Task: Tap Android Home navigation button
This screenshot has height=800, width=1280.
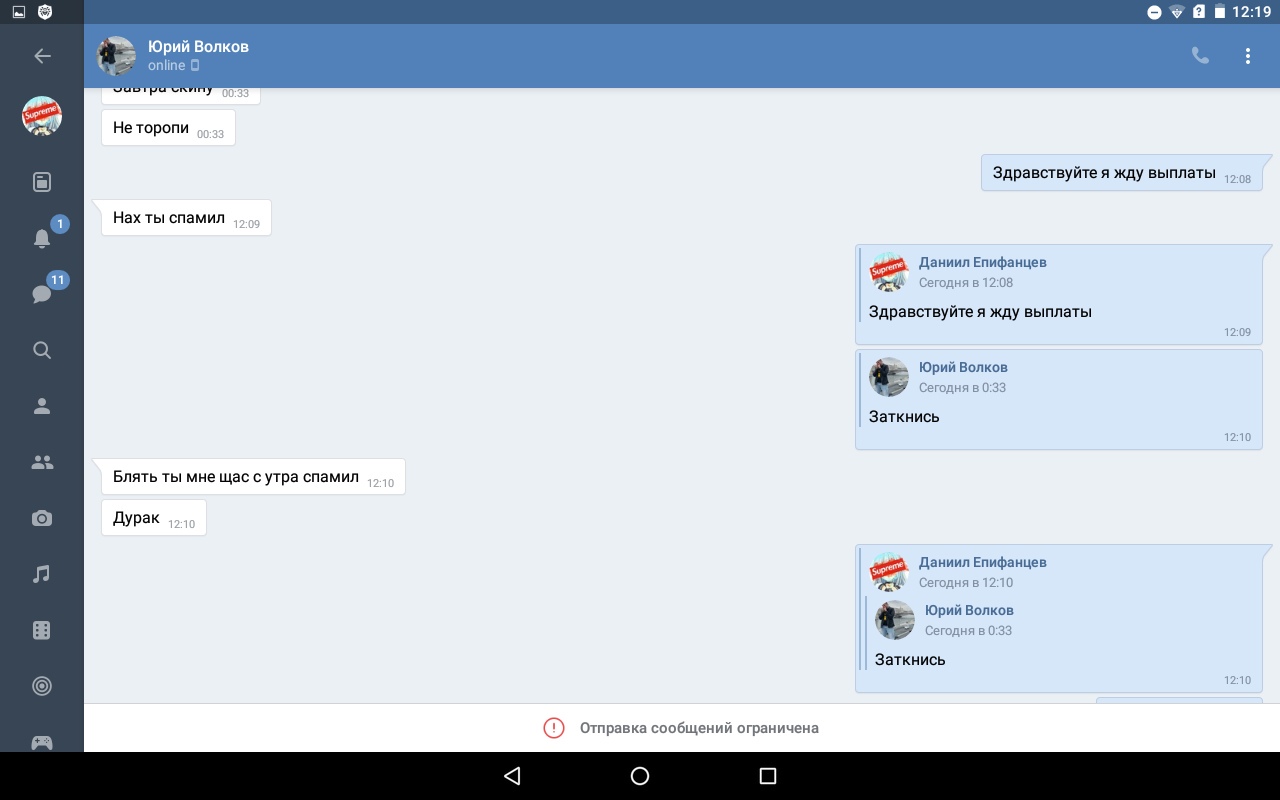Action: pos(640,776)
